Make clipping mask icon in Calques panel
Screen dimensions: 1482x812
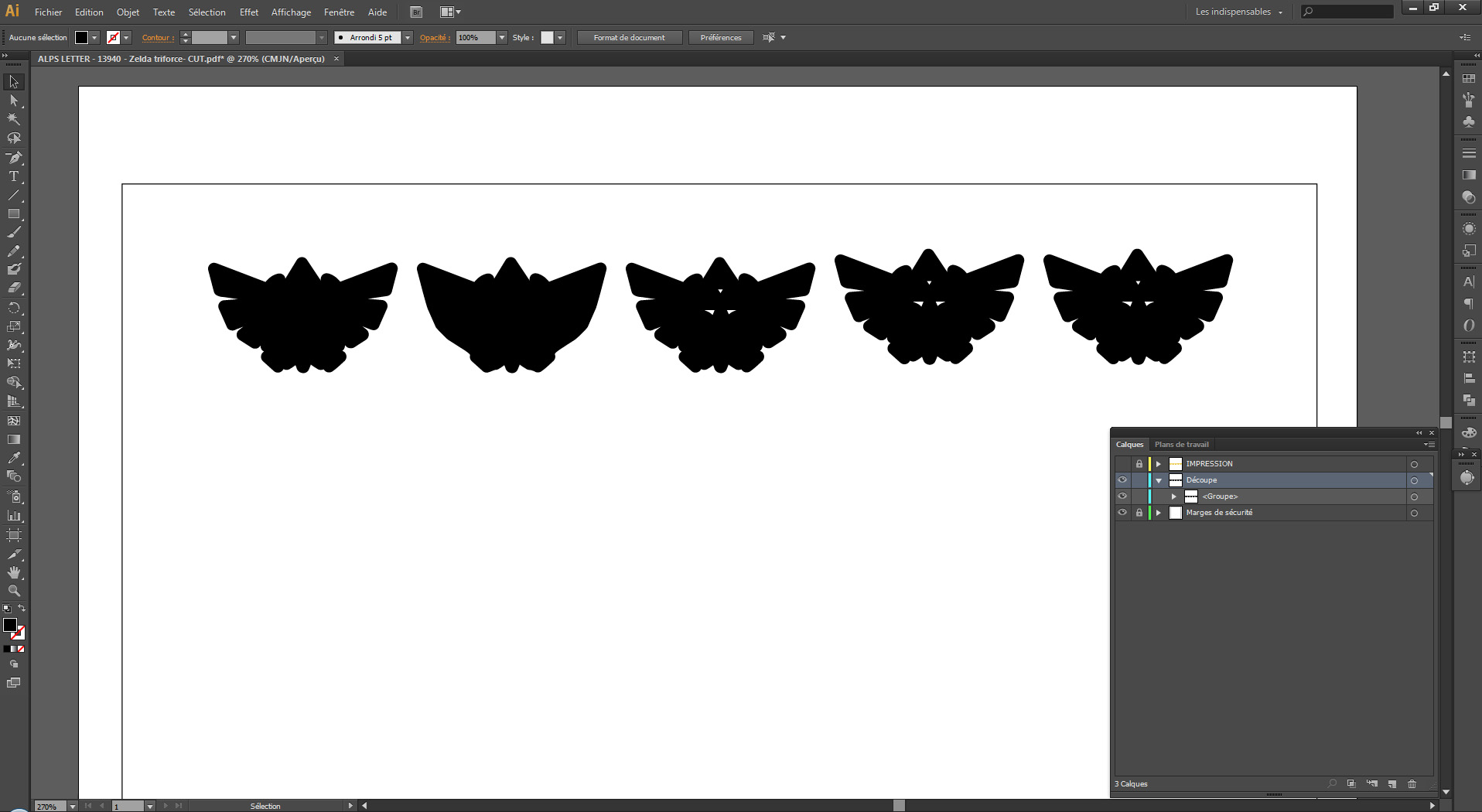pos(1351,783)
